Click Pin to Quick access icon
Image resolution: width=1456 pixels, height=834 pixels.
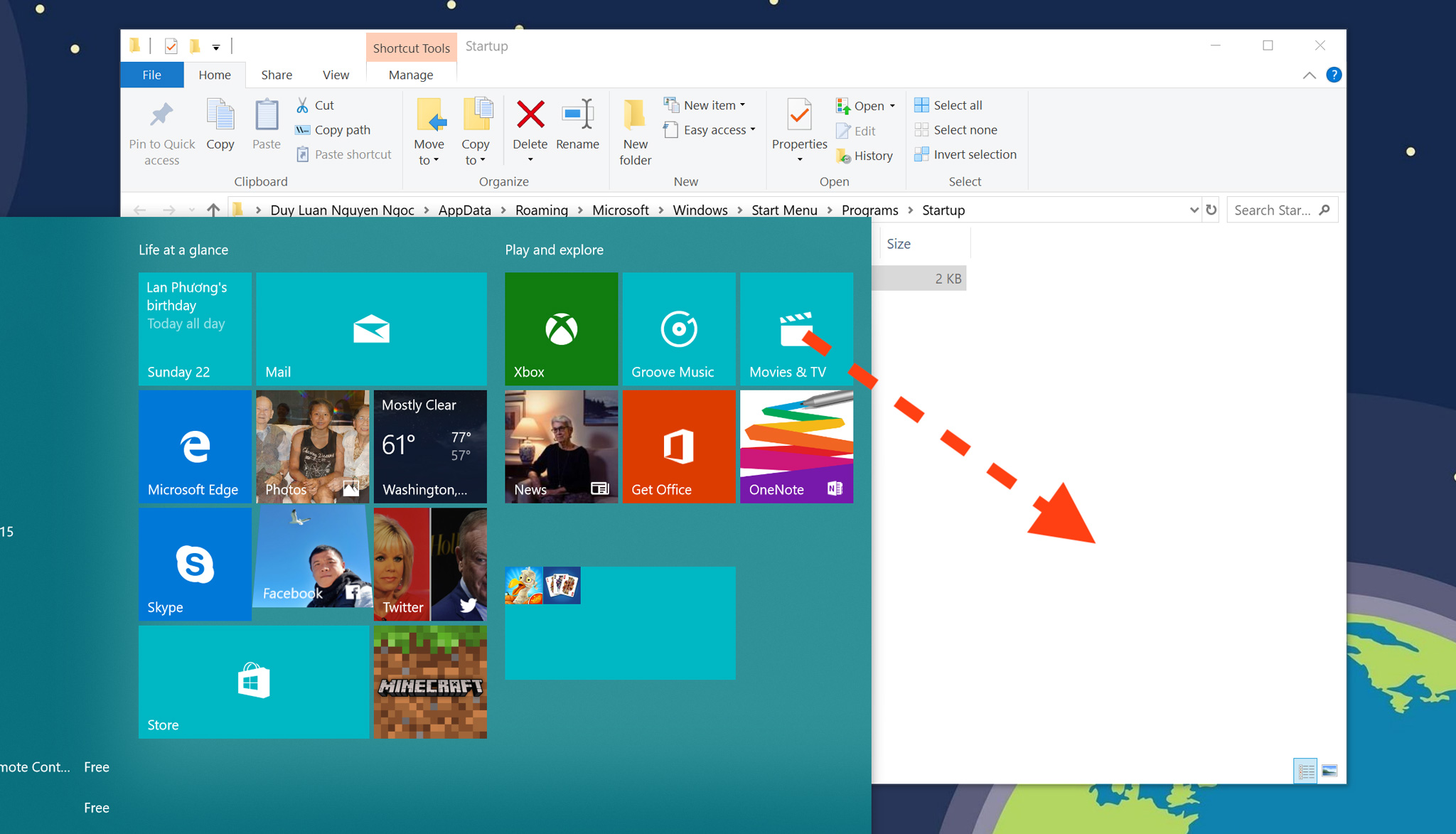pyautogui.click(x=161, y=116)
